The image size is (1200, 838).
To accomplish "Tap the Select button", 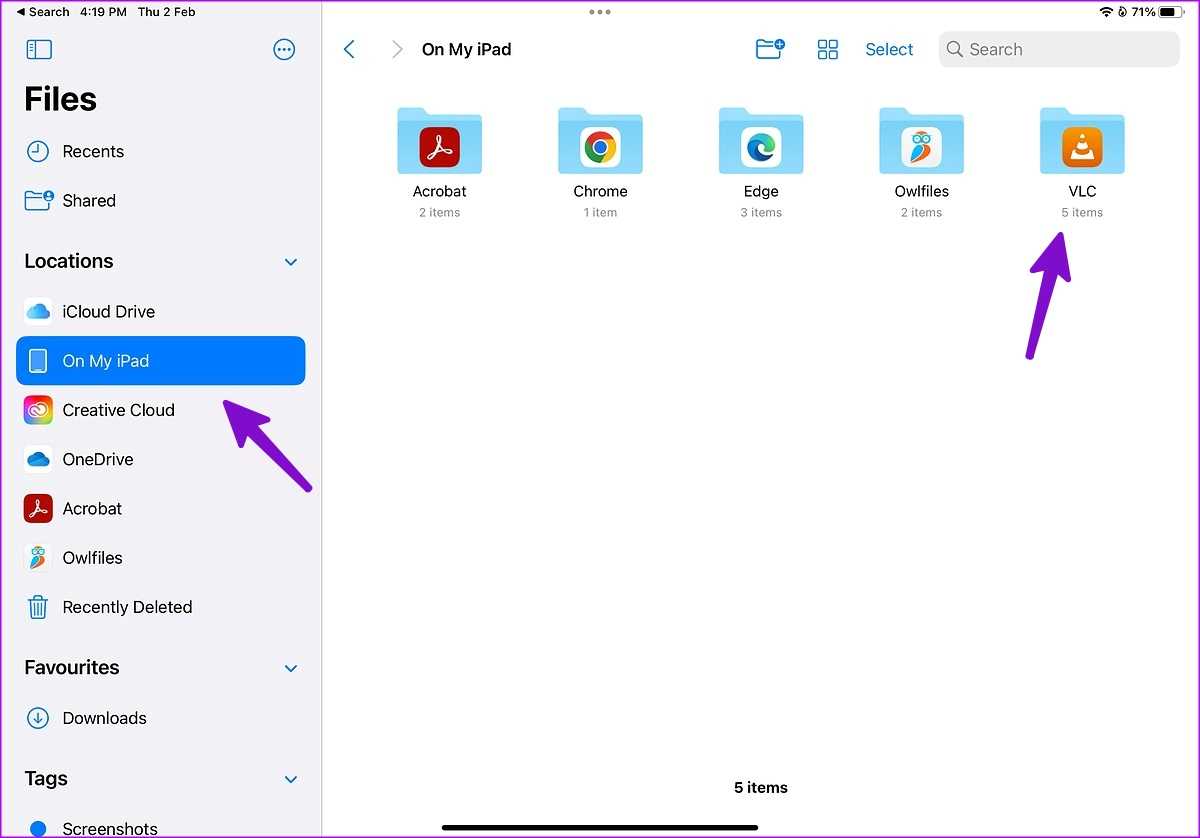I will click(889, 50).
